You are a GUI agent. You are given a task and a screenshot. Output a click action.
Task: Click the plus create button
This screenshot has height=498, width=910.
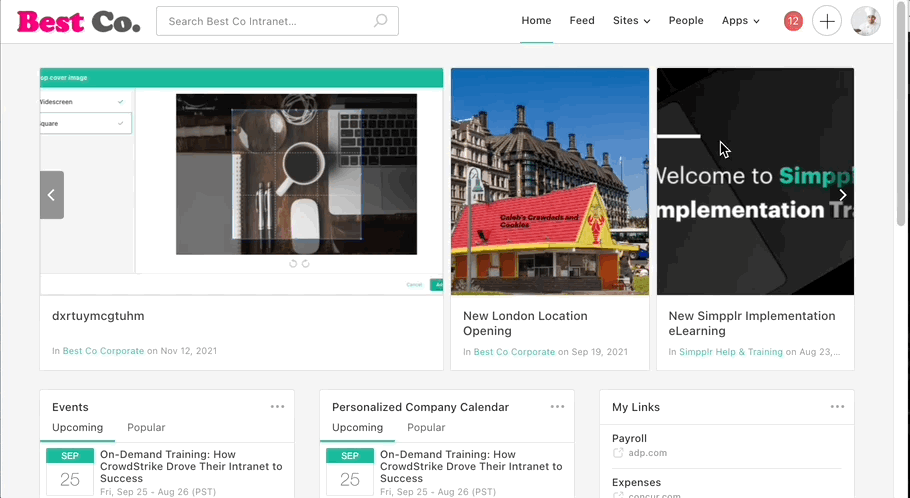click(x=826, y=21)
